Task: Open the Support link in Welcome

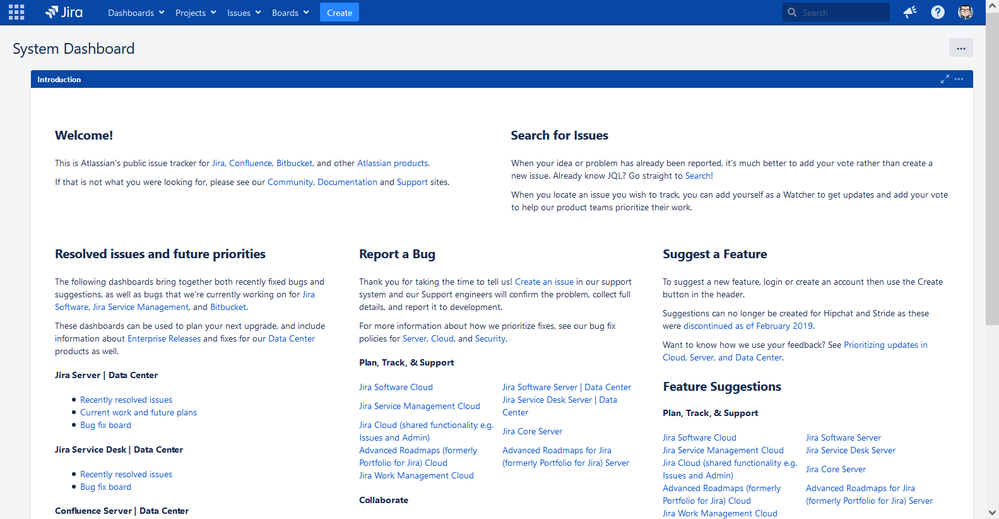Action: [x=412, y=182]
